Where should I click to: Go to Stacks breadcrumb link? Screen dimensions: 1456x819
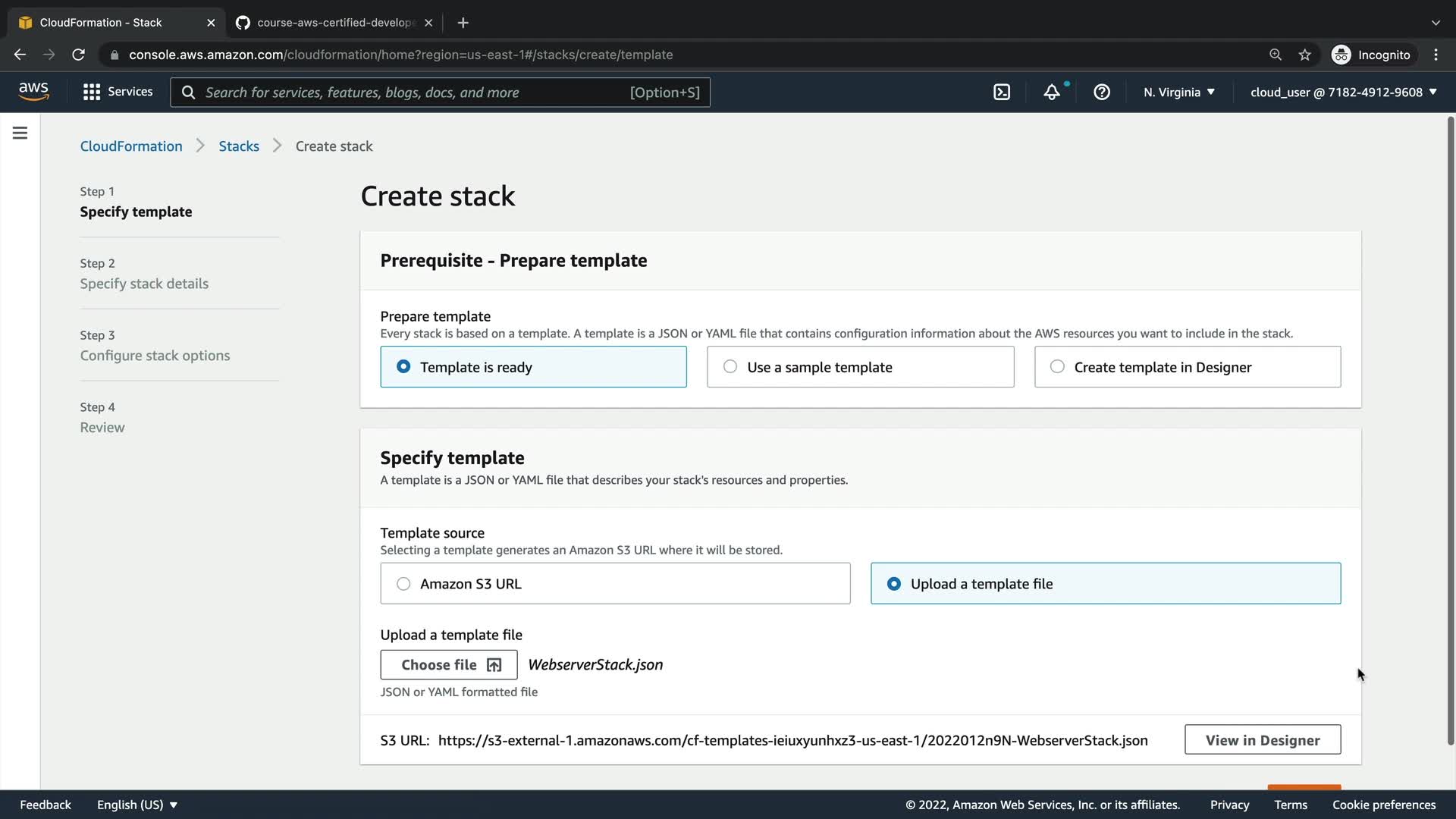point(239,146)
